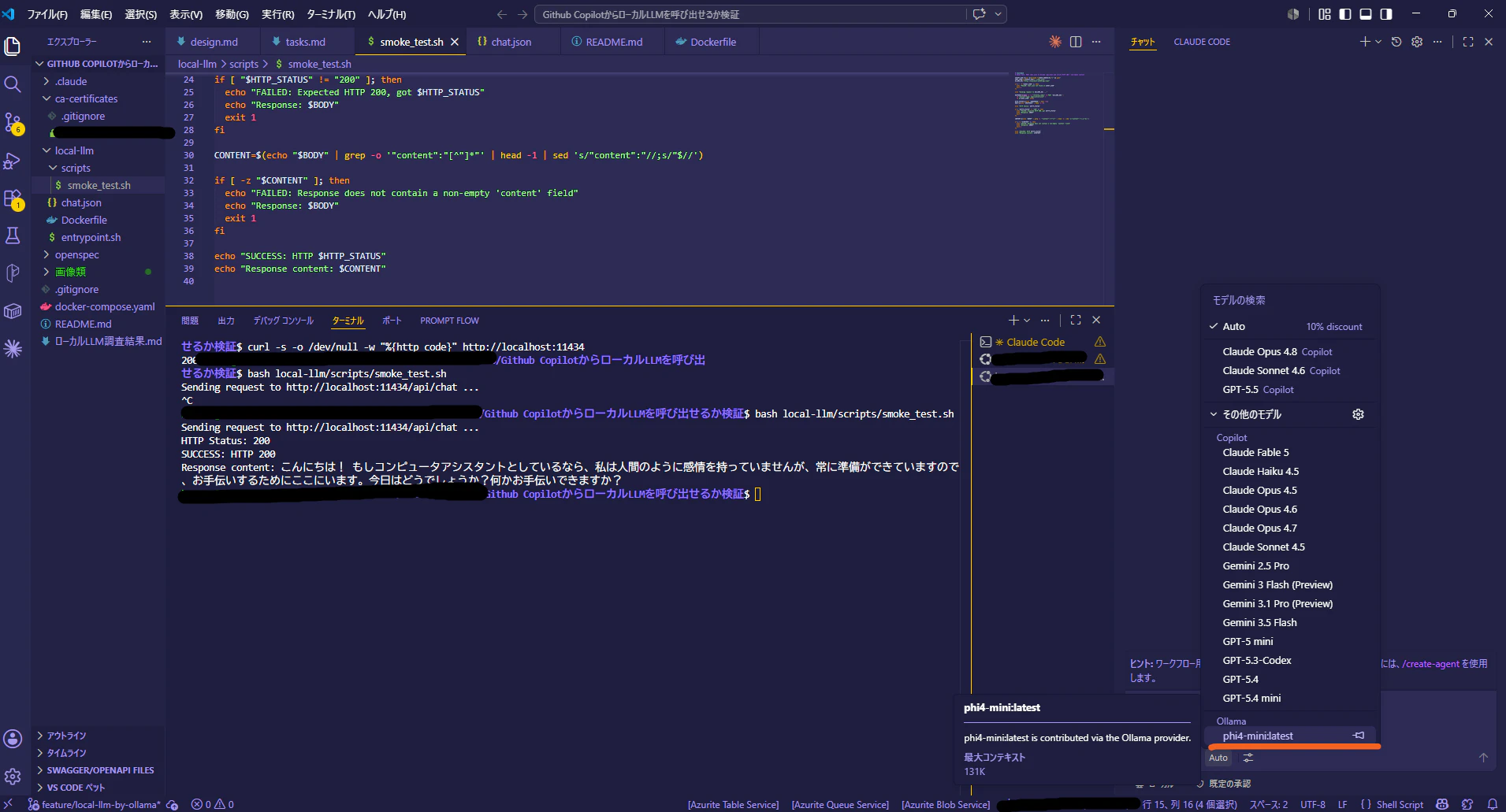Click errors and warnings count in status bar
Viewport: 1506px width, 812px height.
212,804
